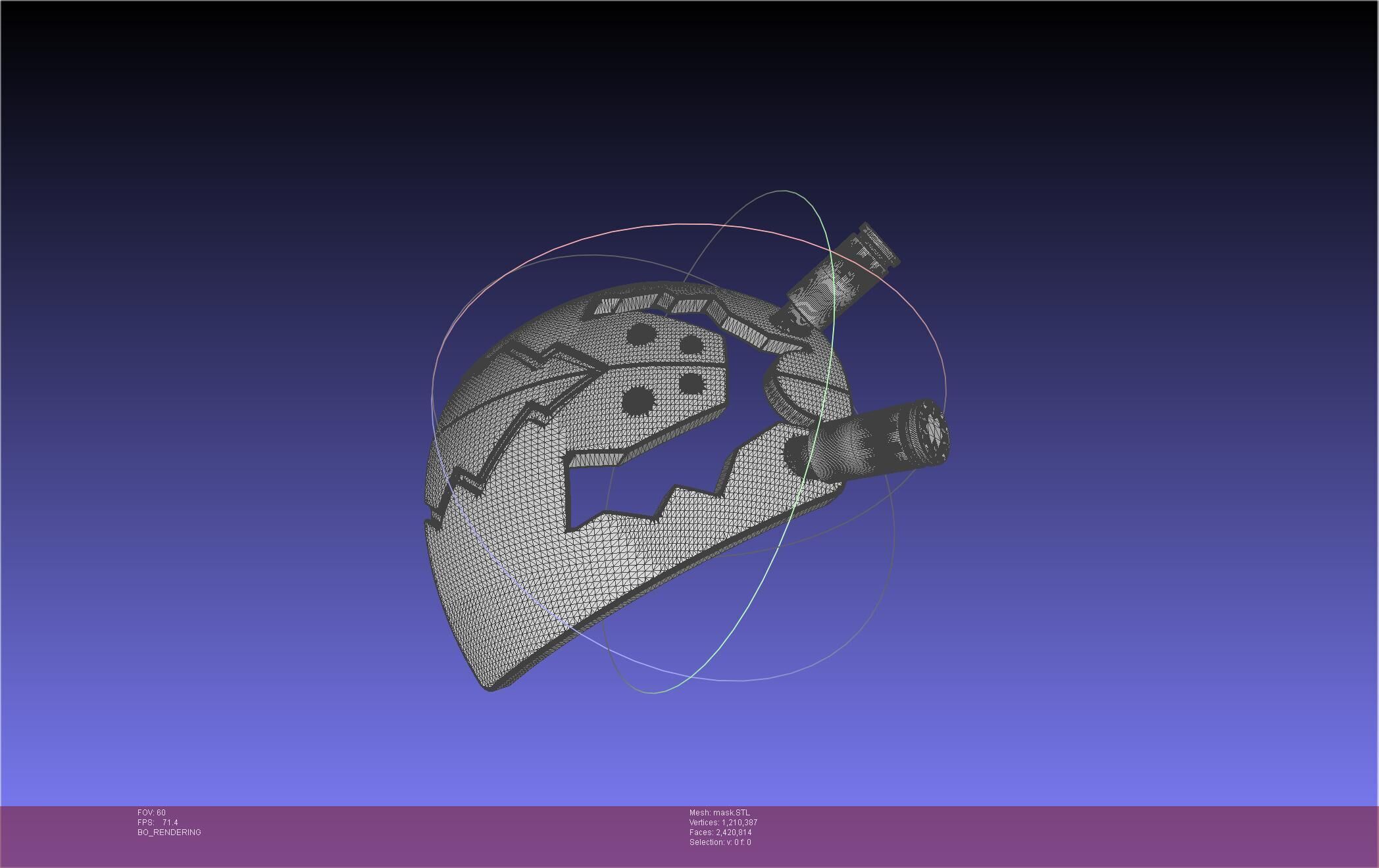Viewport: 1379px width, 868px height.
Task: Click the 'Faces: 2,420,814' text
Action: pyautogui.click(x=720, y=832)
